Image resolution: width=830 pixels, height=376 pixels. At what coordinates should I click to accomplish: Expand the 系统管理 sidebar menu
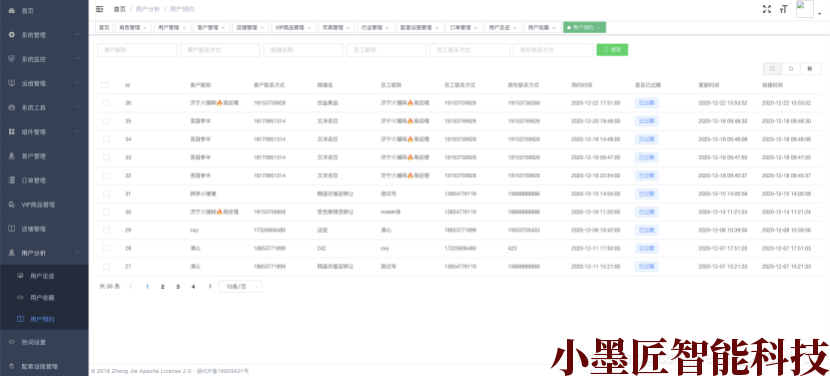point(44,35)
